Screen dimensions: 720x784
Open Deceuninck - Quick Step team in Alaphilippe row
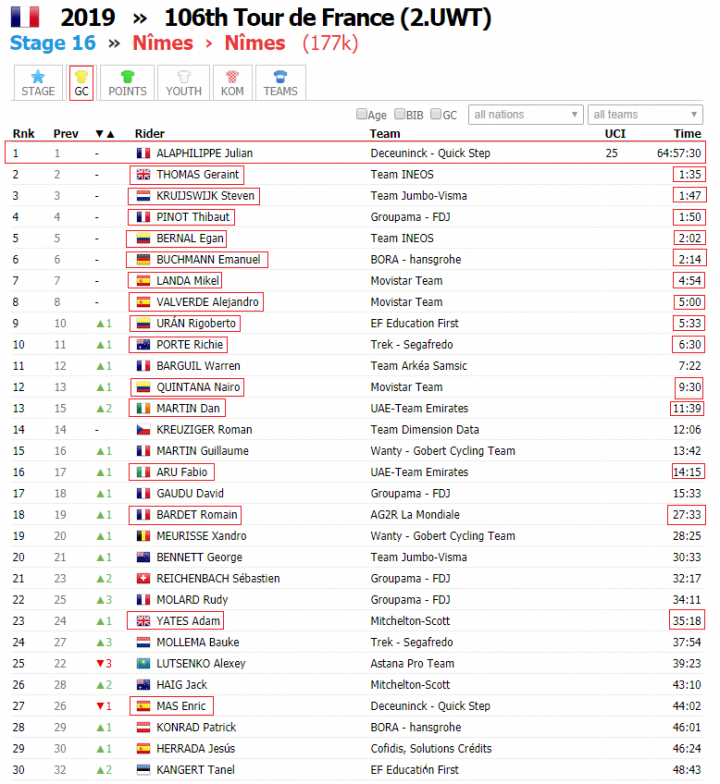pos(430,153)
